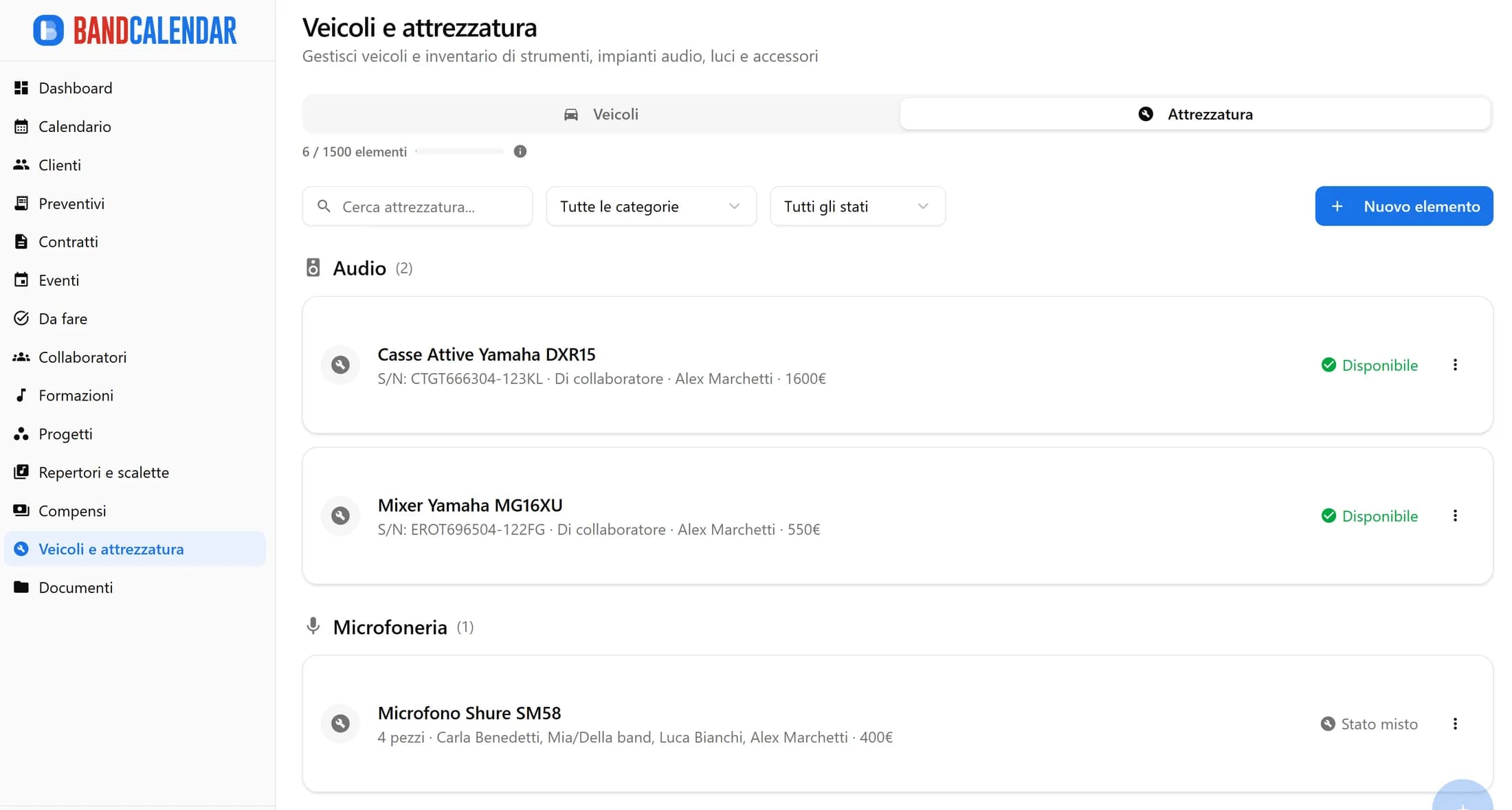Go to Repertori e scalette

pyautogui.click(x=103, y=472)
